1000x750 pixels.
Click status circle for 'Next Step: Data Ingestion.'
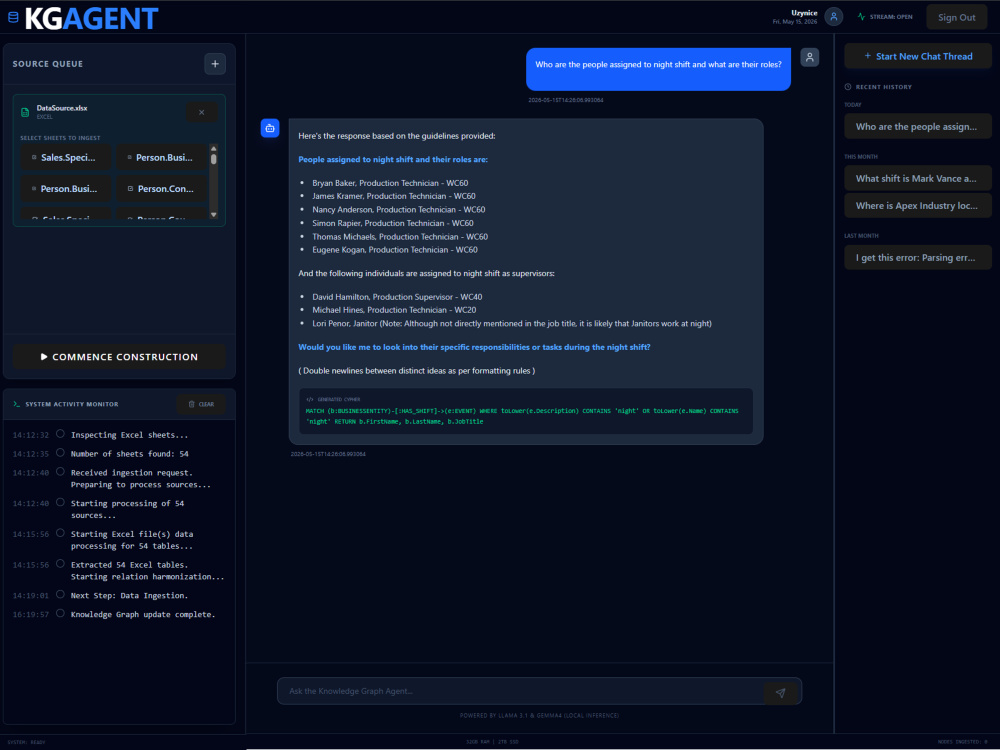(60, 594)
